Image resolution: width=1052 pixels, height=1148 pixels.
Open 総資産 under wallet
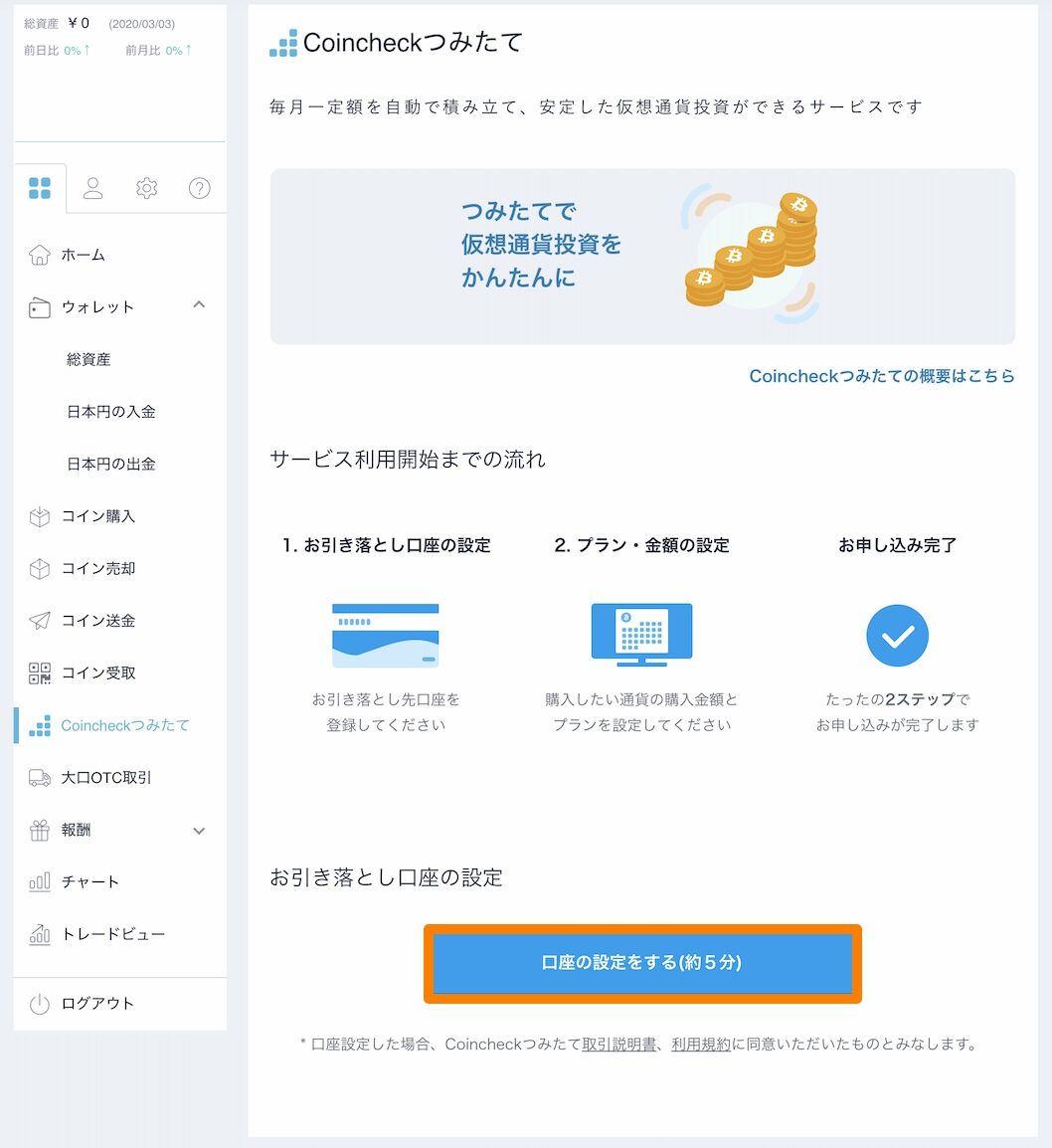coord(88,359)
